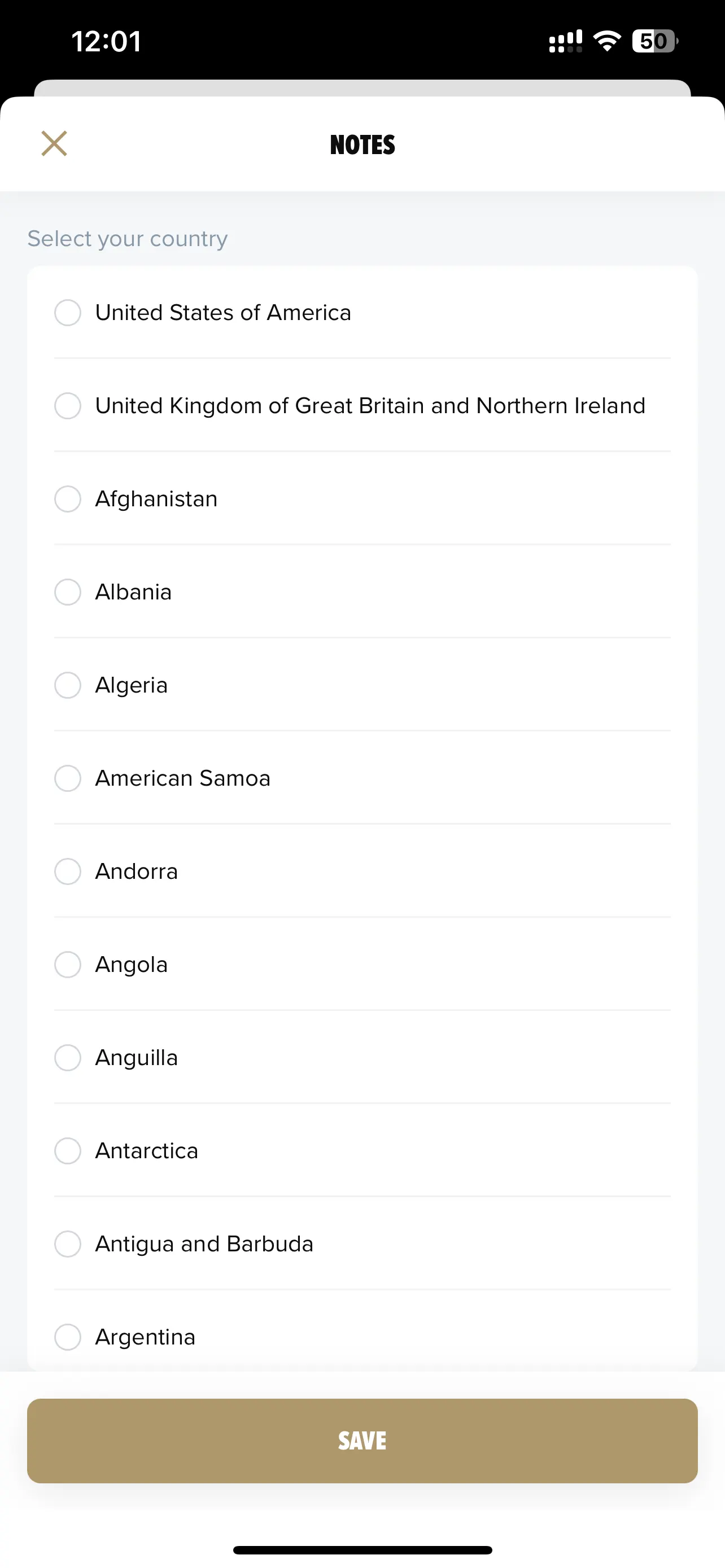725x1568 pixels.
Task: Close the Notes sheet with X icon
Action: pyautogui.click(x=54, y=144)
